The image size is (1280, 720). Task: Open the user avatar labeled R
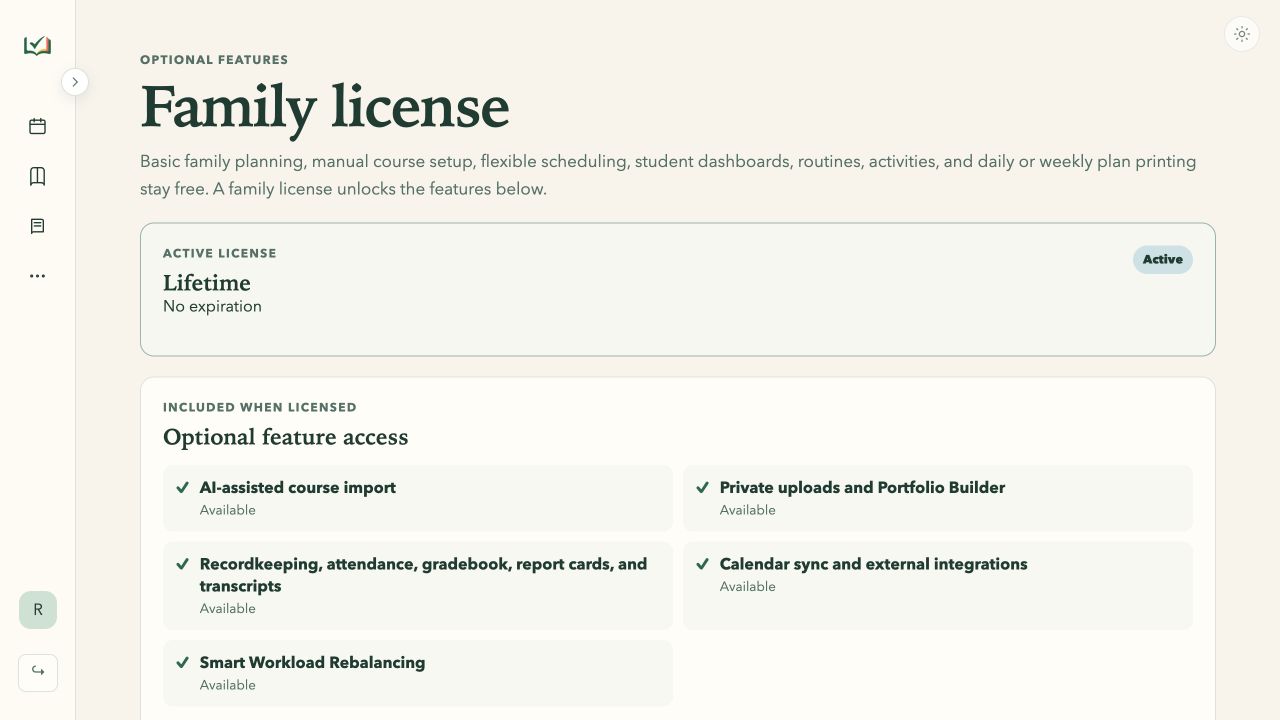pos(38,610)
